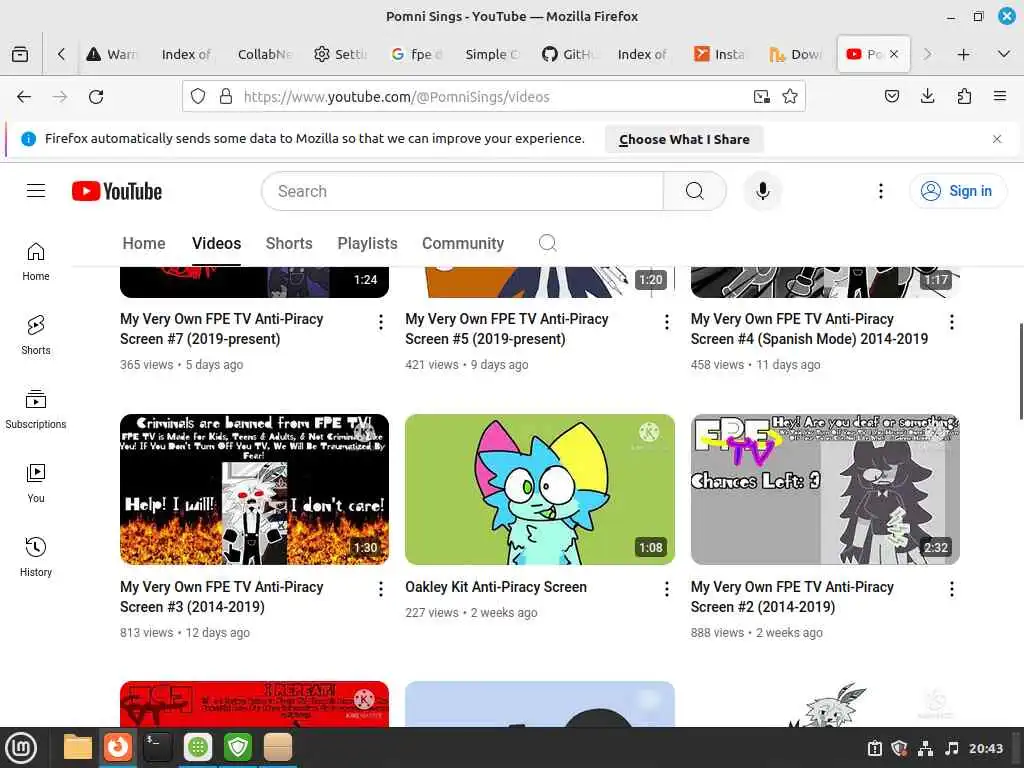Start voice search with microphone icon
The height and width of the screenshot is (768, 1024).
coord(762,191)
